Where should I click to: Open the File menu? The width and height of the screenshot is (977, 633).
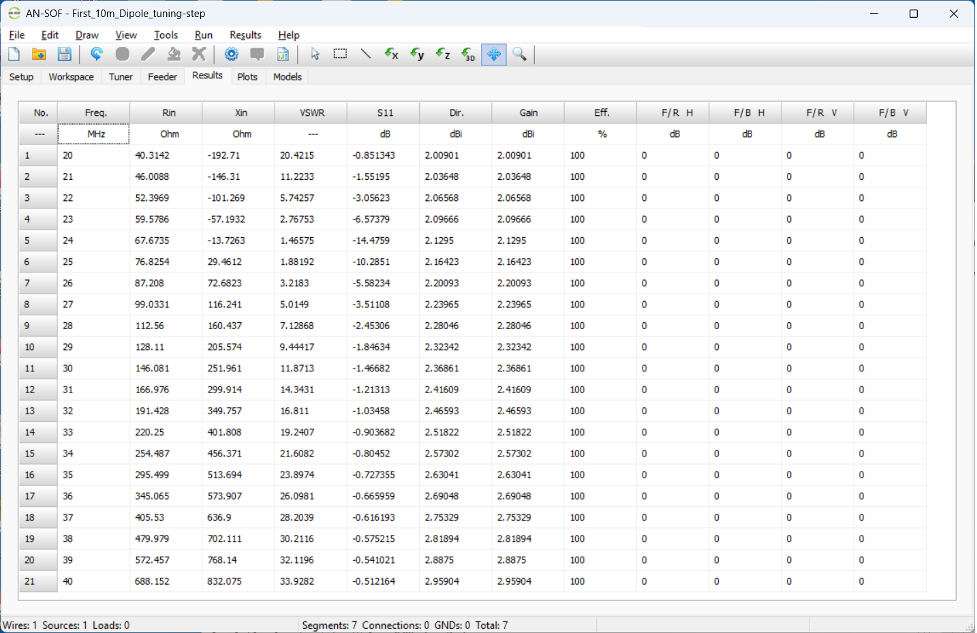[17, 35]
